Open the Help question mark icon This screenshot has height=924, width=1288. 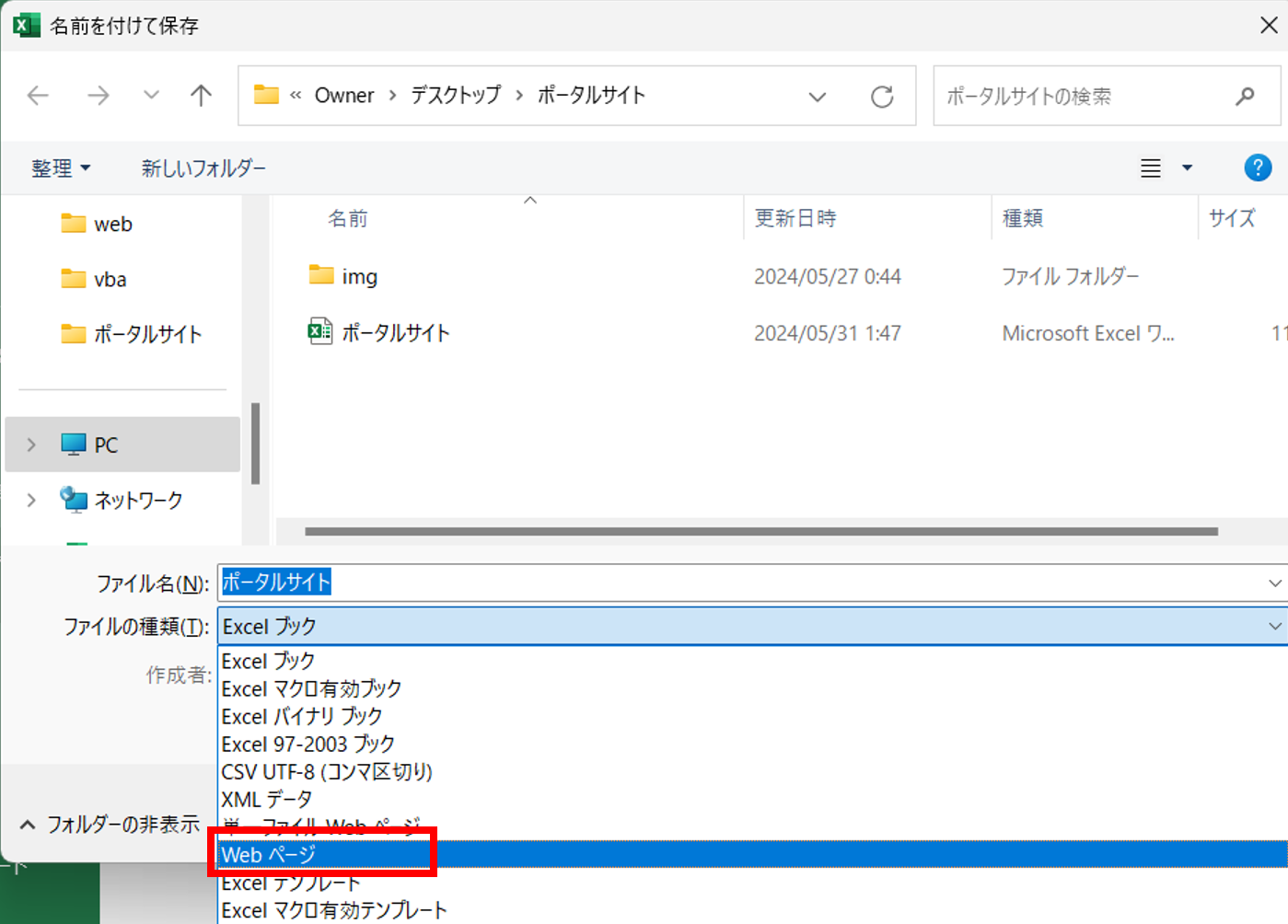(x=1257, y=167)
